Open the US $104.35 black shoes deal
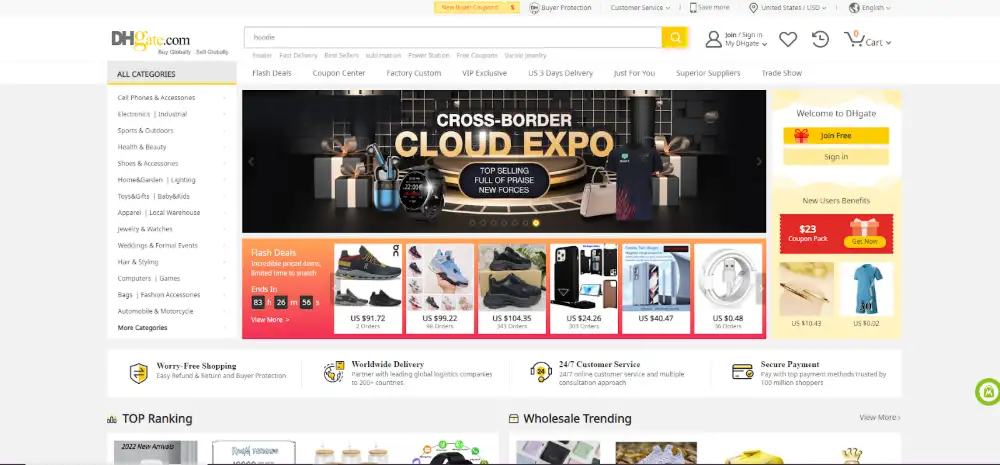The image size is (1000, 465). click(x=512, y=288)
